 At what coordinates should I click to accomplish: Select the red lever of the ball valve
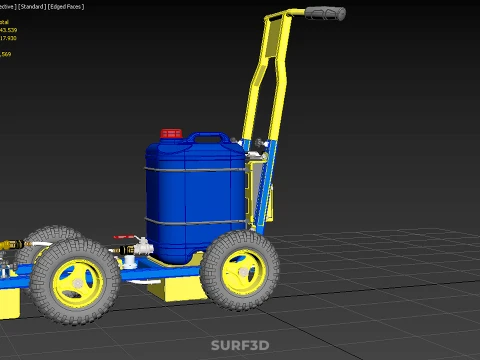click(124, 237)
